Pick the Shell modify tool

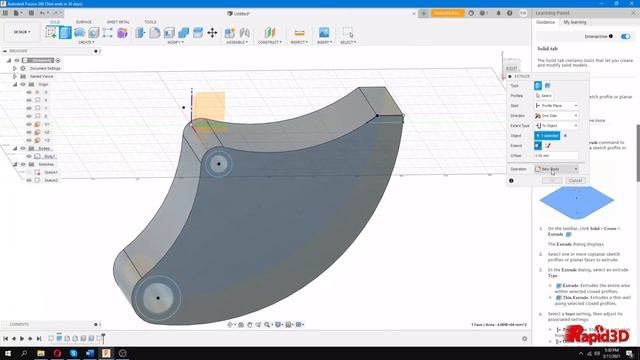169,33
